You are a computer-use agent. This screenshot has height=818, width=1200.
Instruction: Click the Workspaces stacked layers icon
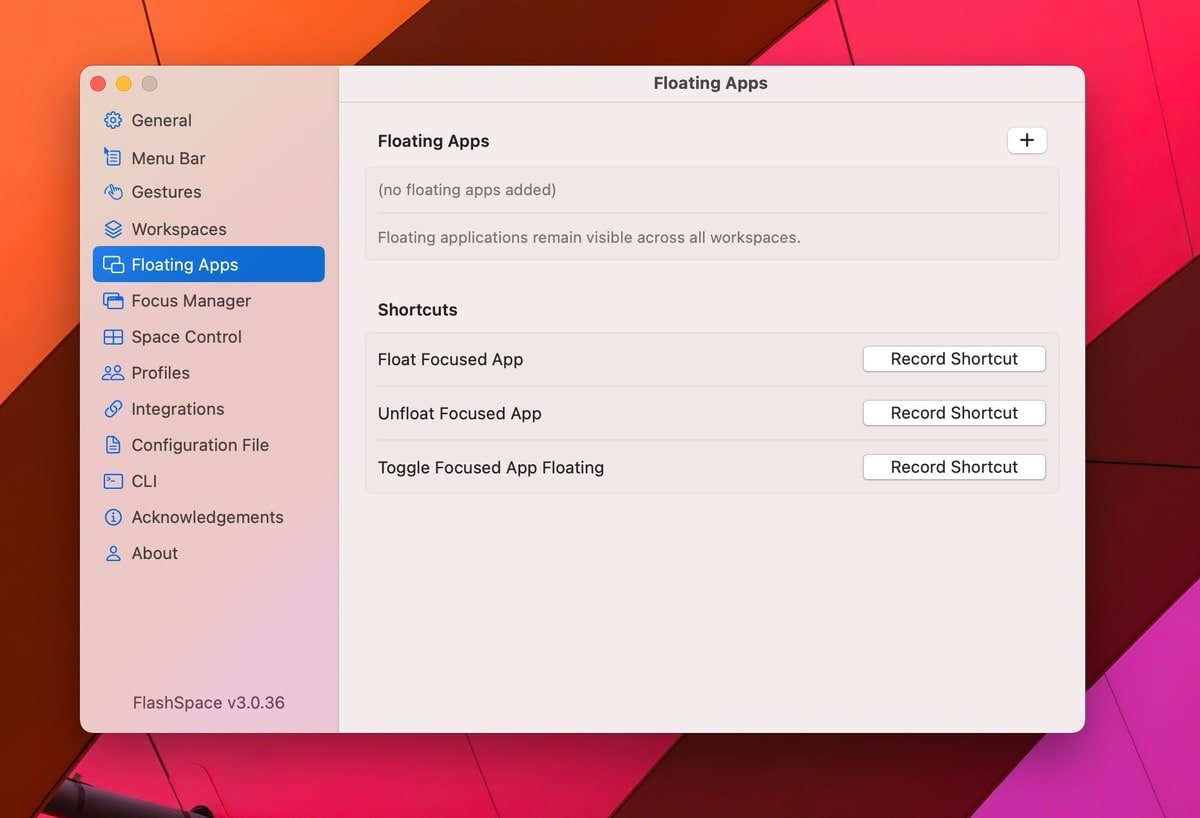[x=113, y=229]
